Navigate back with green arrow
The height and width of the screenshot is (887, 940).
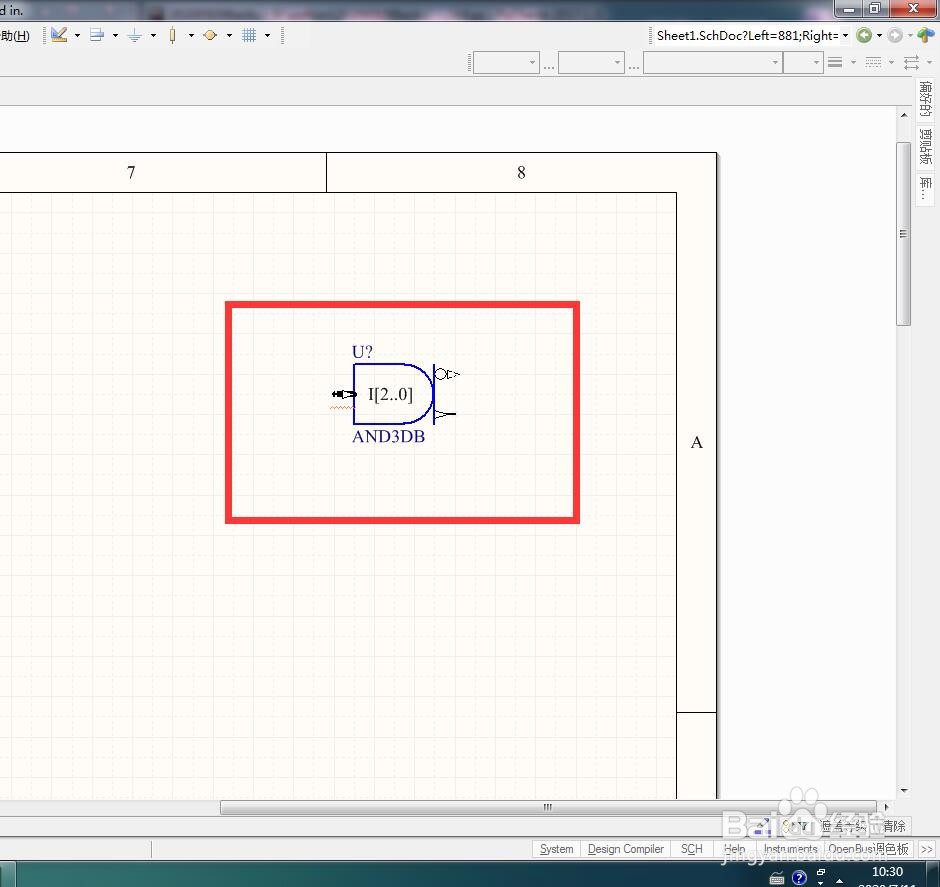tap(864, 35)
